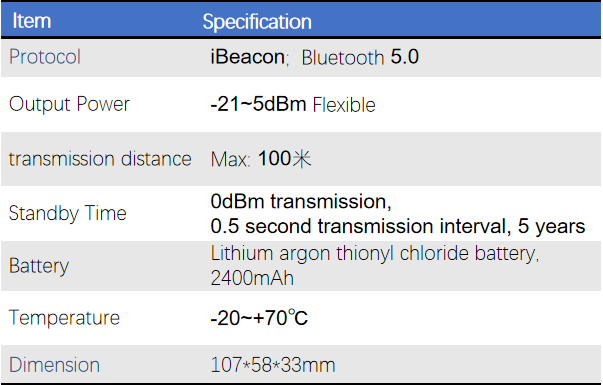Click the iBeacon protocol text
Screen dimensions: 603x385
[x=247, y=57]
